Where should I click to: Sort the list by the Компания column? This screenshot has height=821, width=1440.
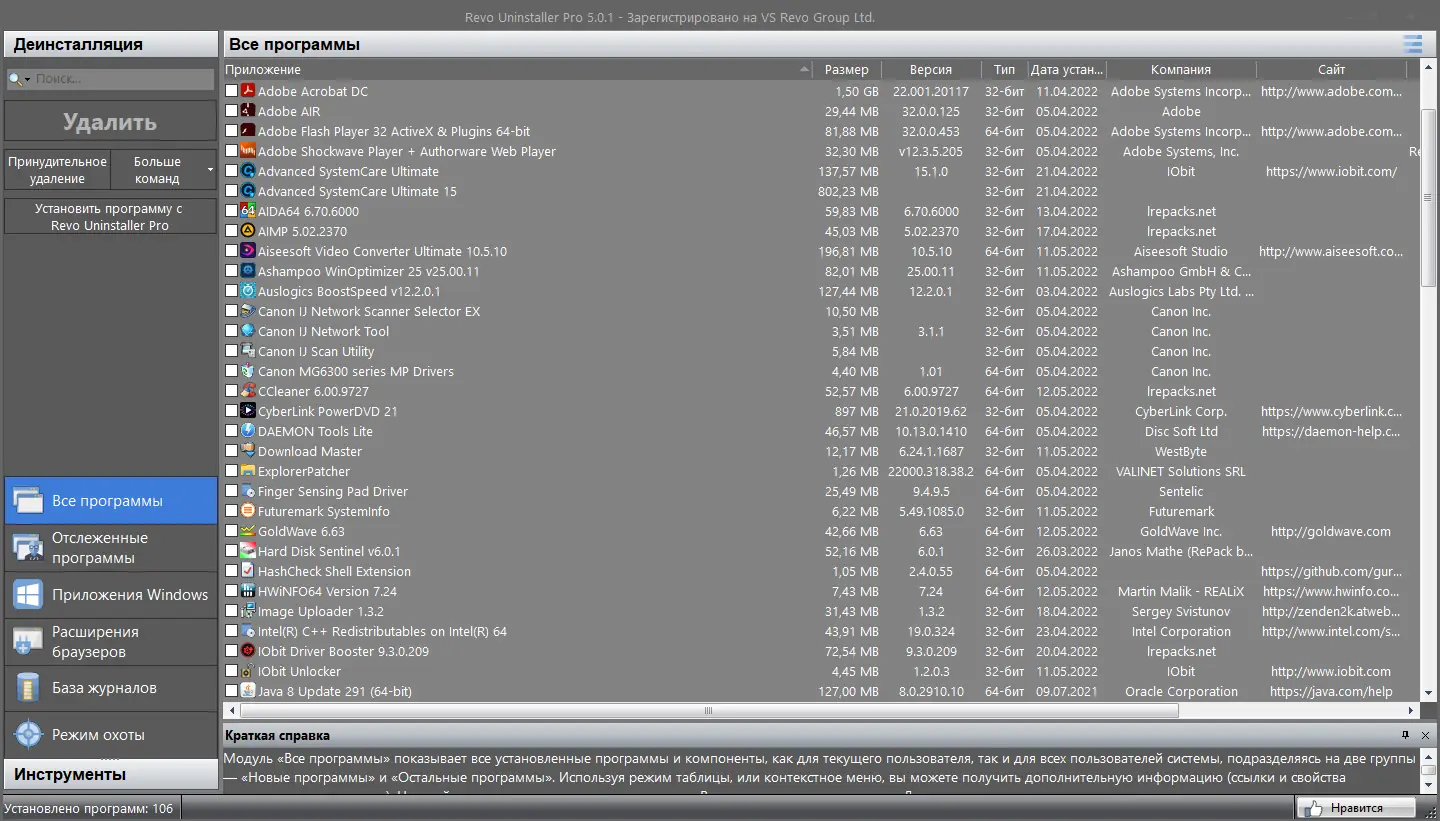coord(1181,70)
